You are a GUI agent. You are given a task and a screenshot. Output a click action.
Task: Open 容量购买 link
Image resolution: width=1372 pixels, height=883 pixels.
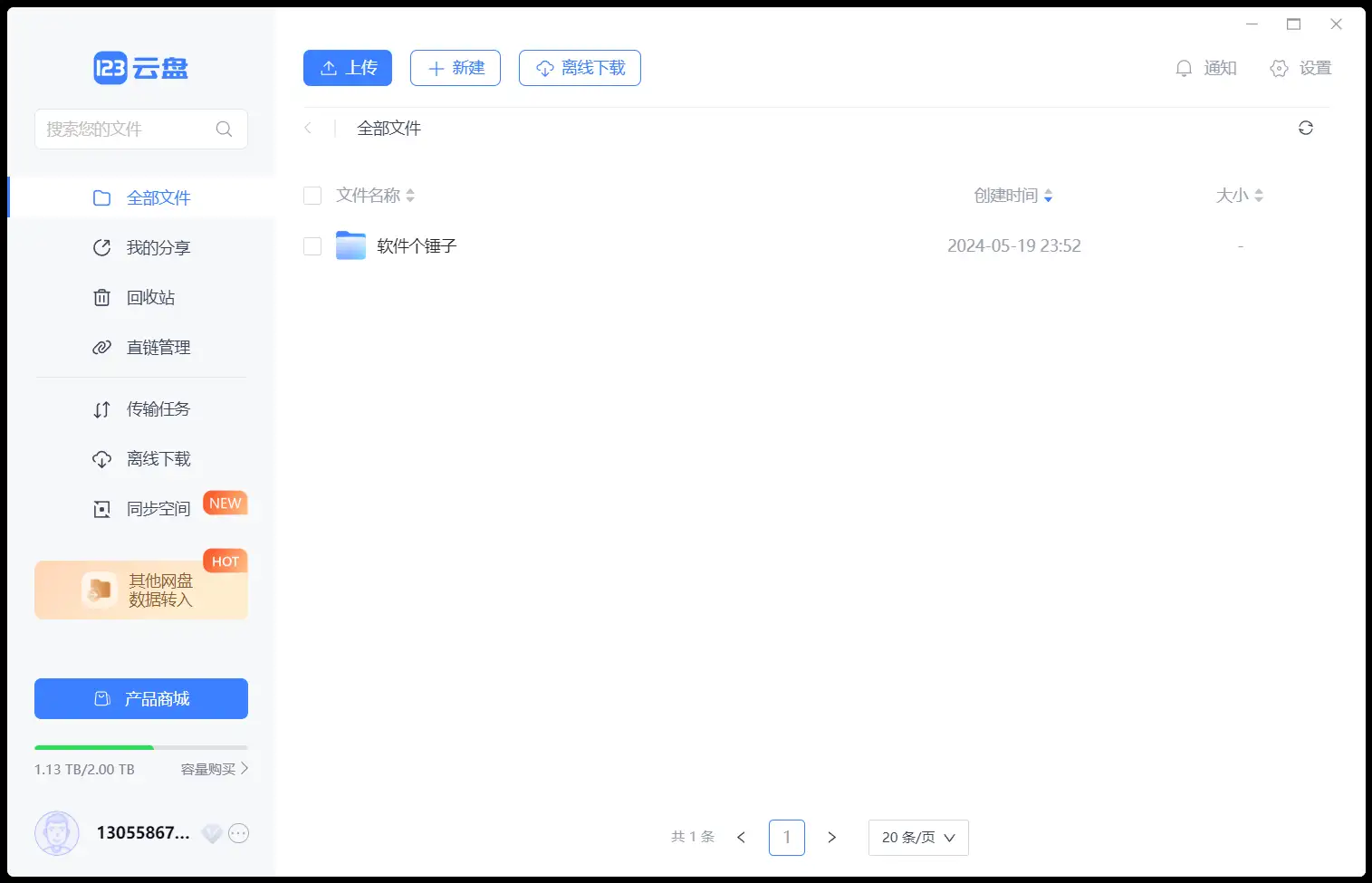click(215, 769)
